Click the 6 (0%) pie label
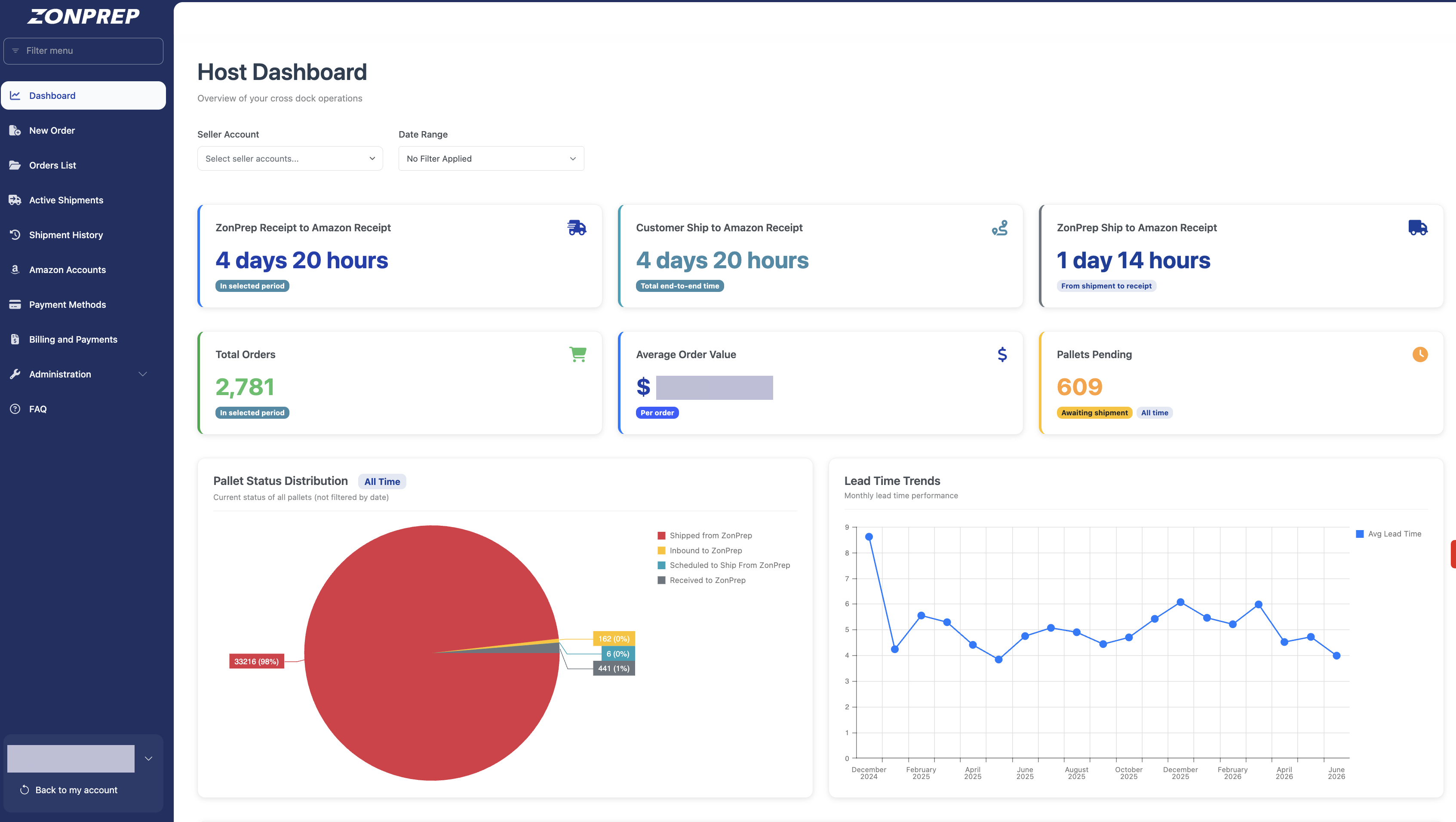1456x822 pixels. [x=618, y=653]
